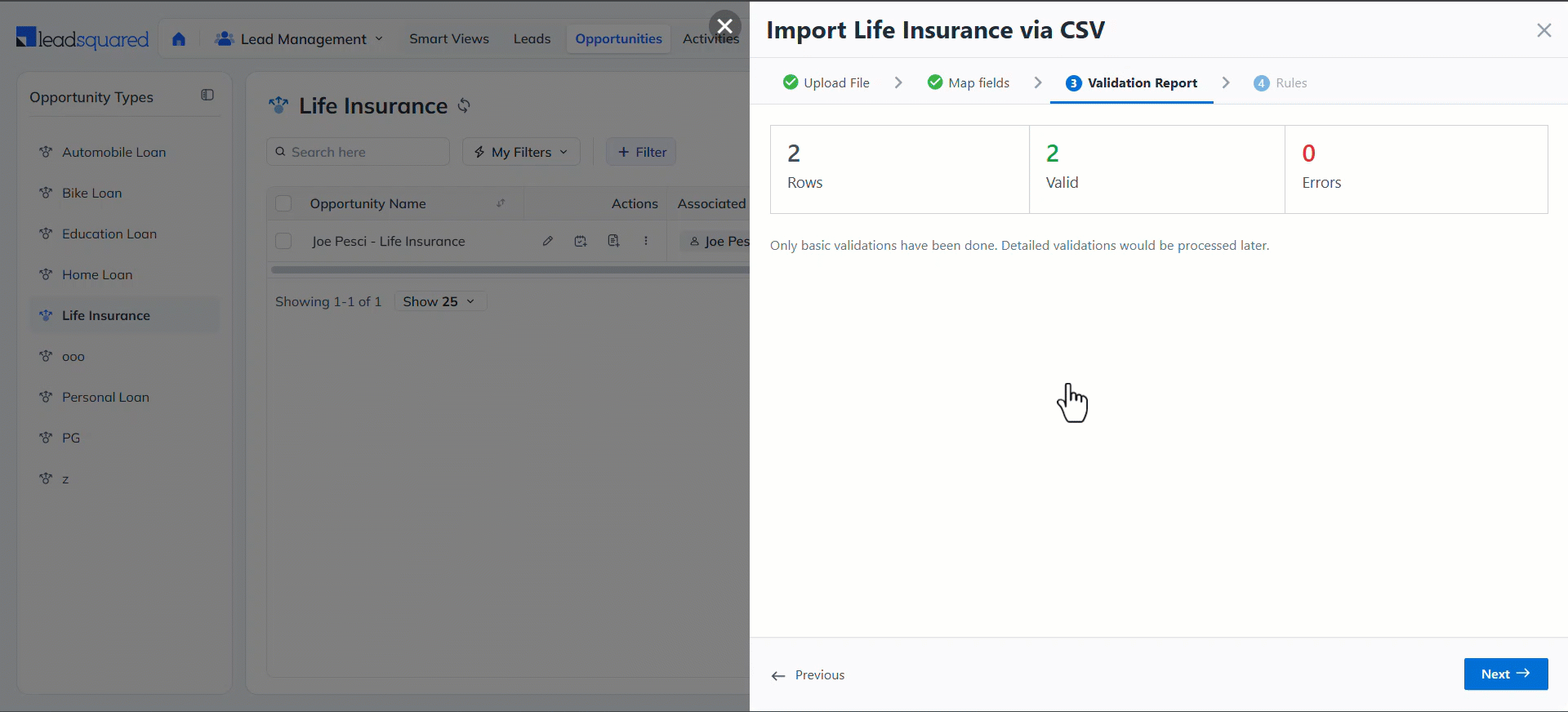Viewport: 1568px width, 712px height.
Task: Click the Lead Management people icon
Action: point(224,38)
